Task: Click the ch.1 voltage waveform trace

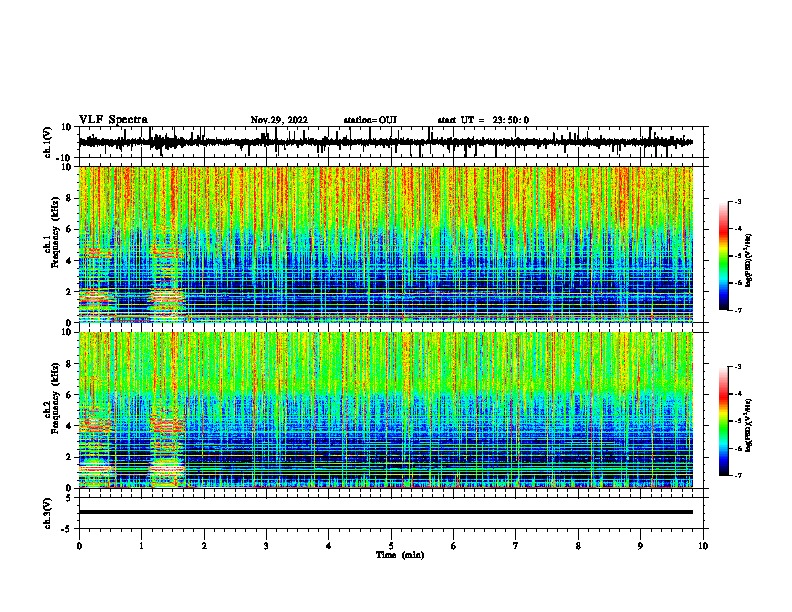Action: pyautogui.click(x=385, y=142)
